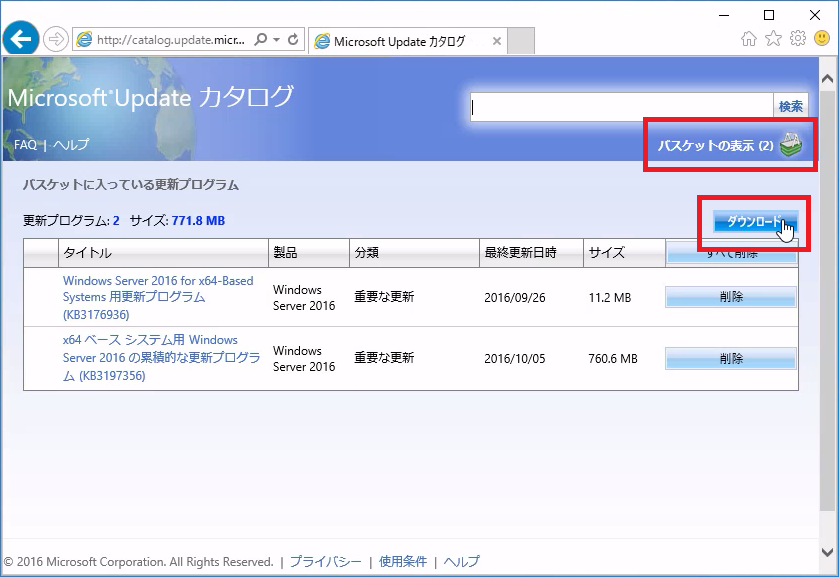Screen dimensions: 839x577
Task: Focus the catalog search text box
Action: tap(621, 107)
